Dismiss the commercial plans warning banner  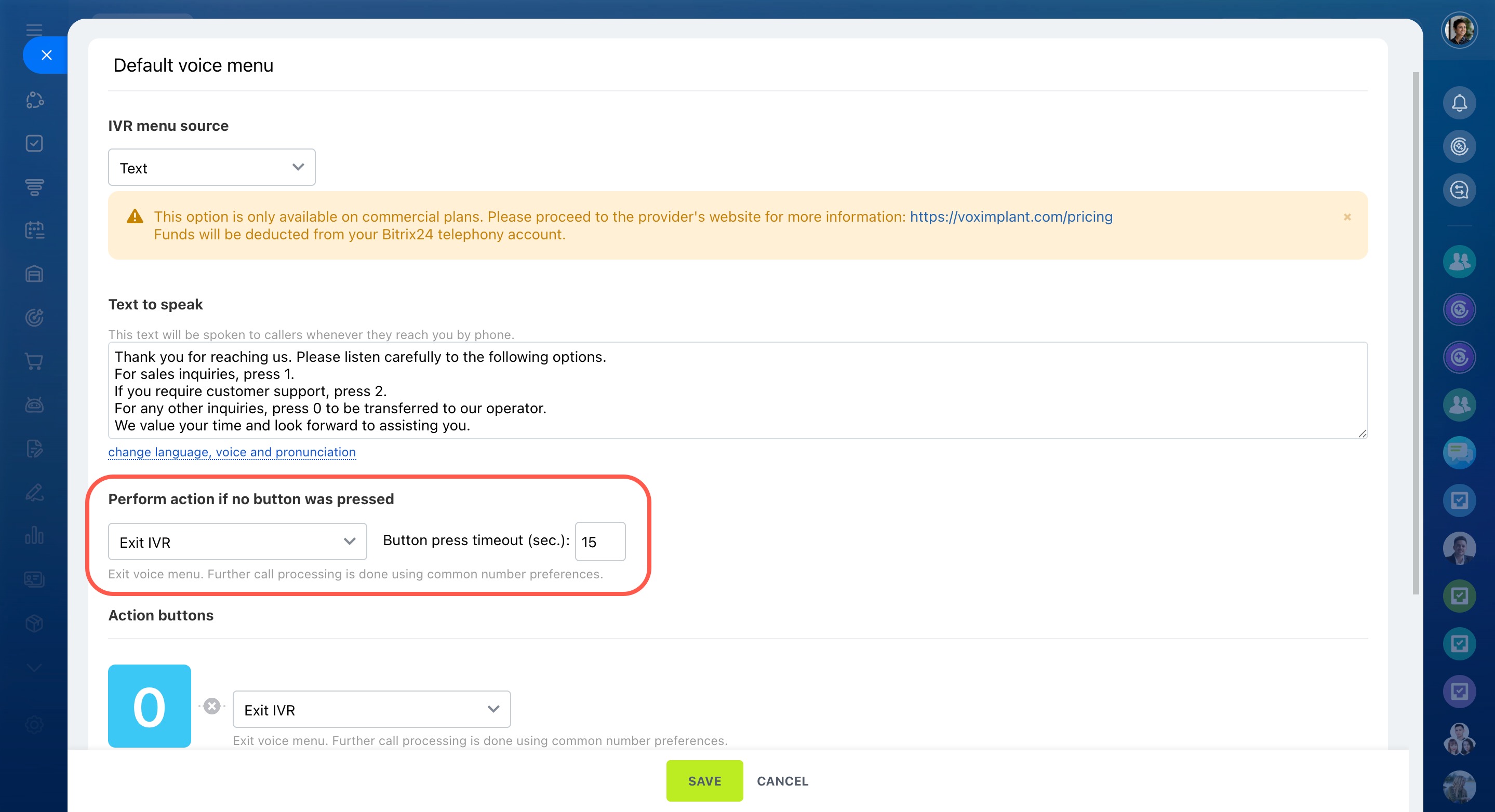coord(1347,217)
